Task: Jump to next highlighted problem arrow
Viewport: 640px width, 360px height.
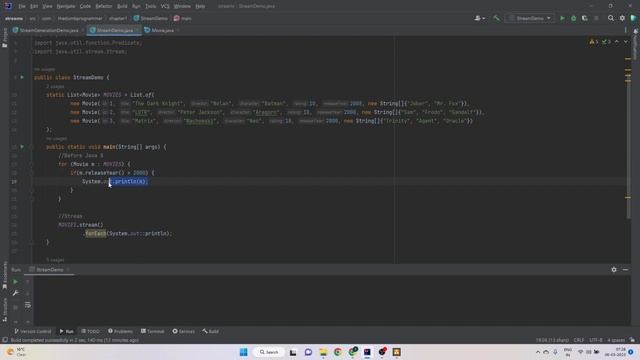Action: (625, 42)
